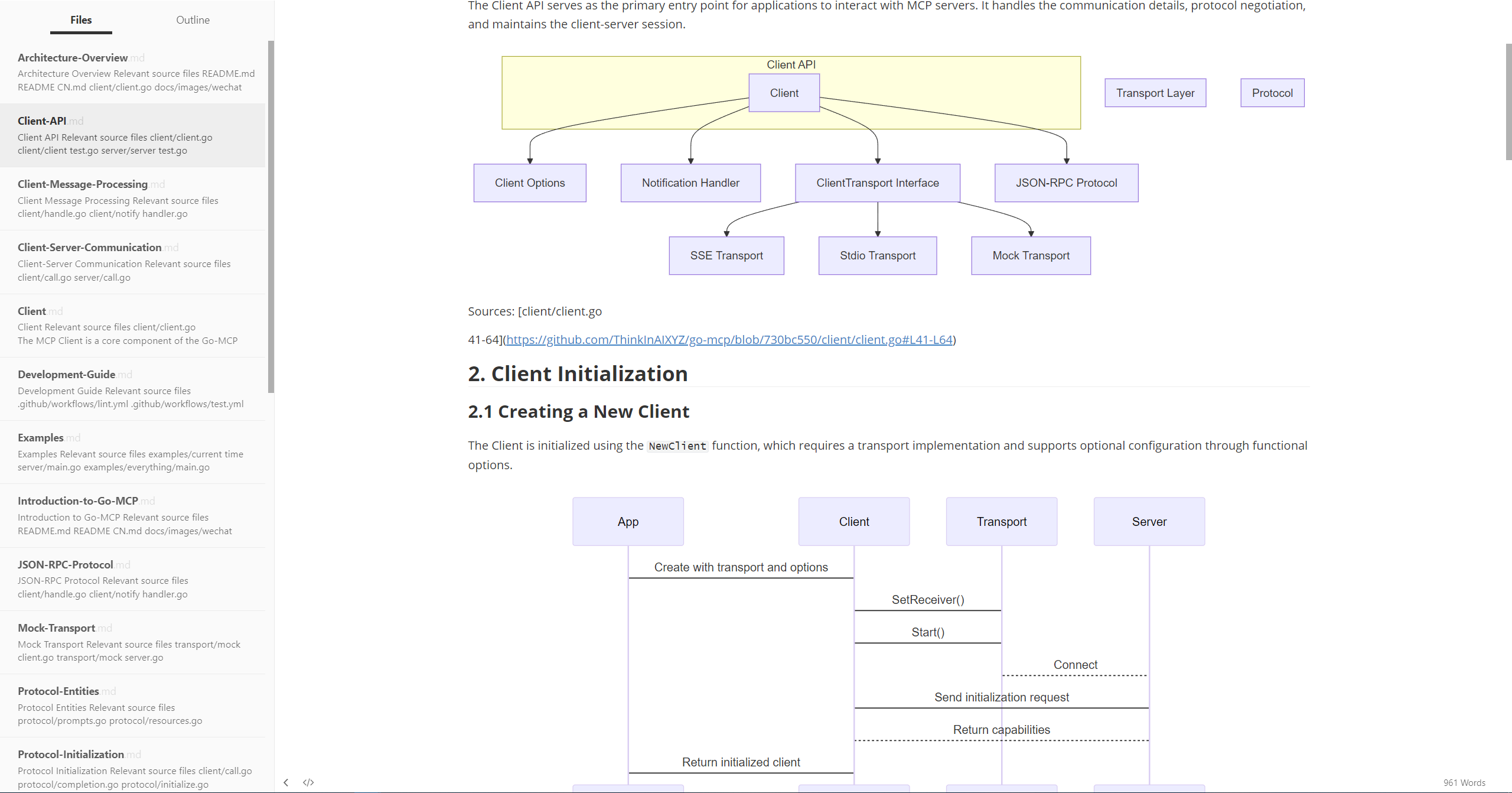Click the 2.1 Creating a New Client heading

click(x=578, y=411)
